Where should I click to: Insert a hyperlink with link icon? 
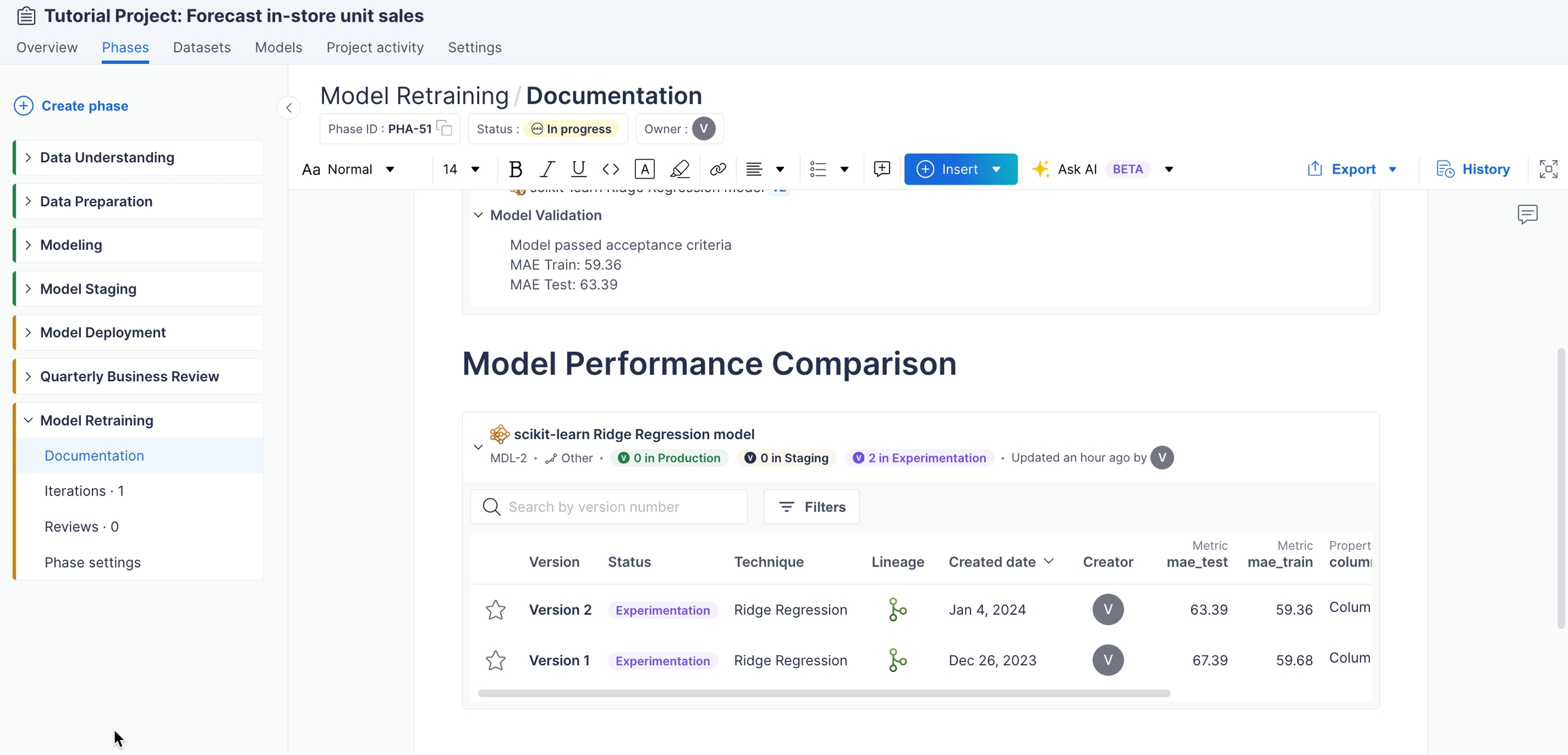[x=717, y=169]
